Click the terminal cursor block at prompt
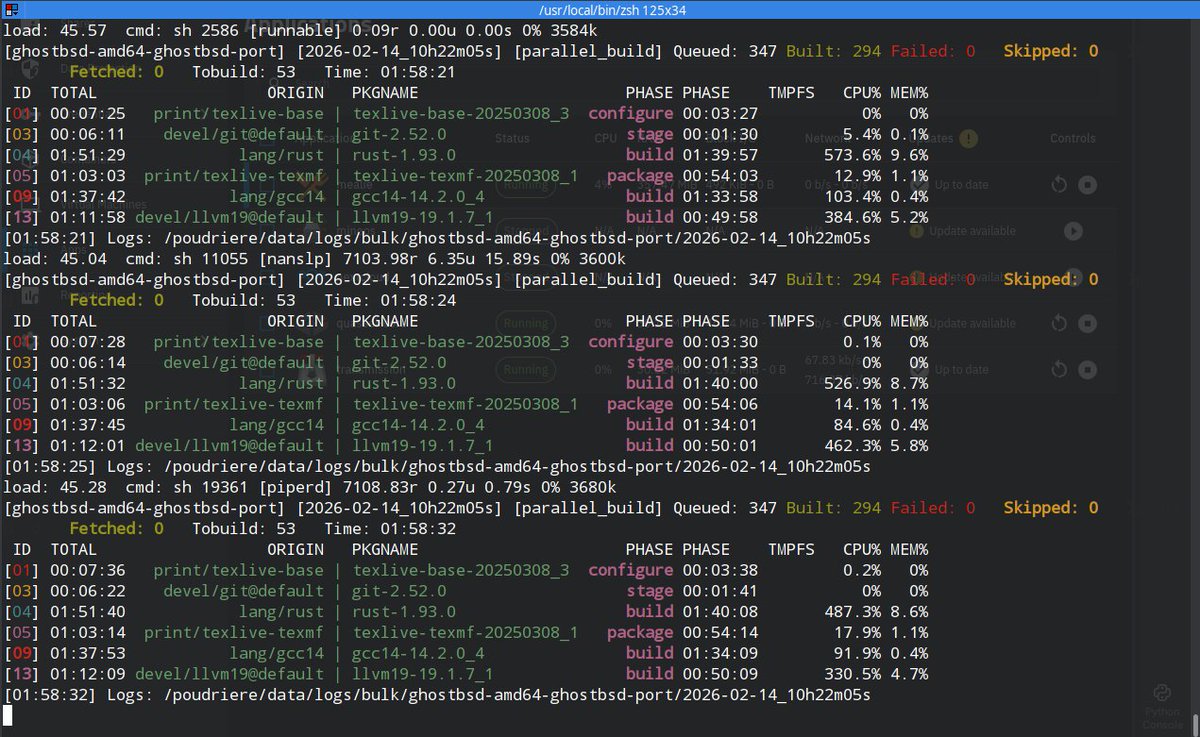 click(x=8, y=715)
